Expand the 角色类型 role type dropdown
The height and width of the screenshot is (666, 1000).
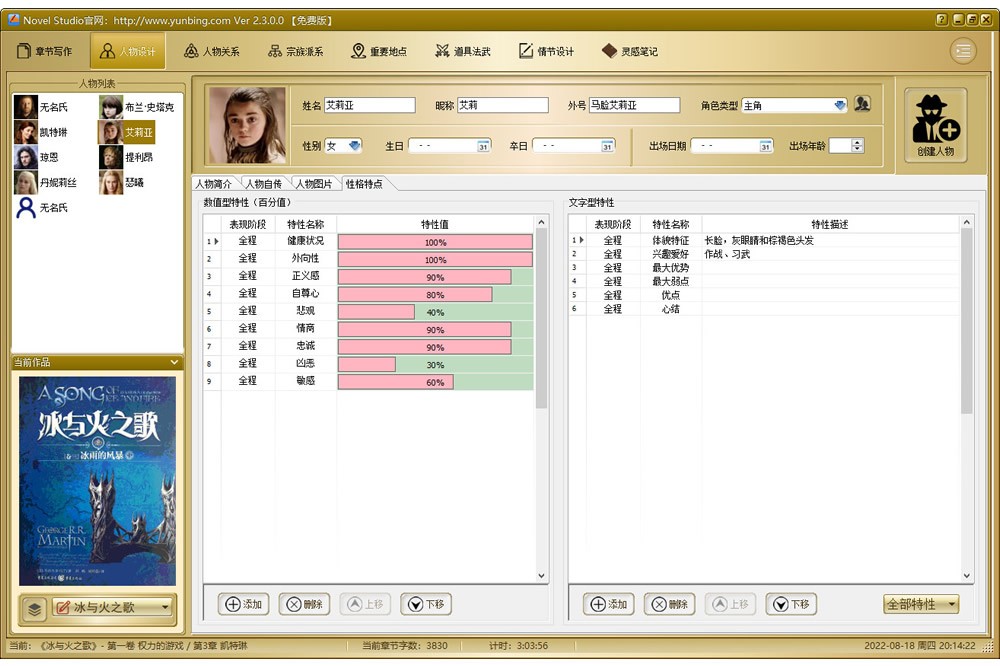point(839,105)
